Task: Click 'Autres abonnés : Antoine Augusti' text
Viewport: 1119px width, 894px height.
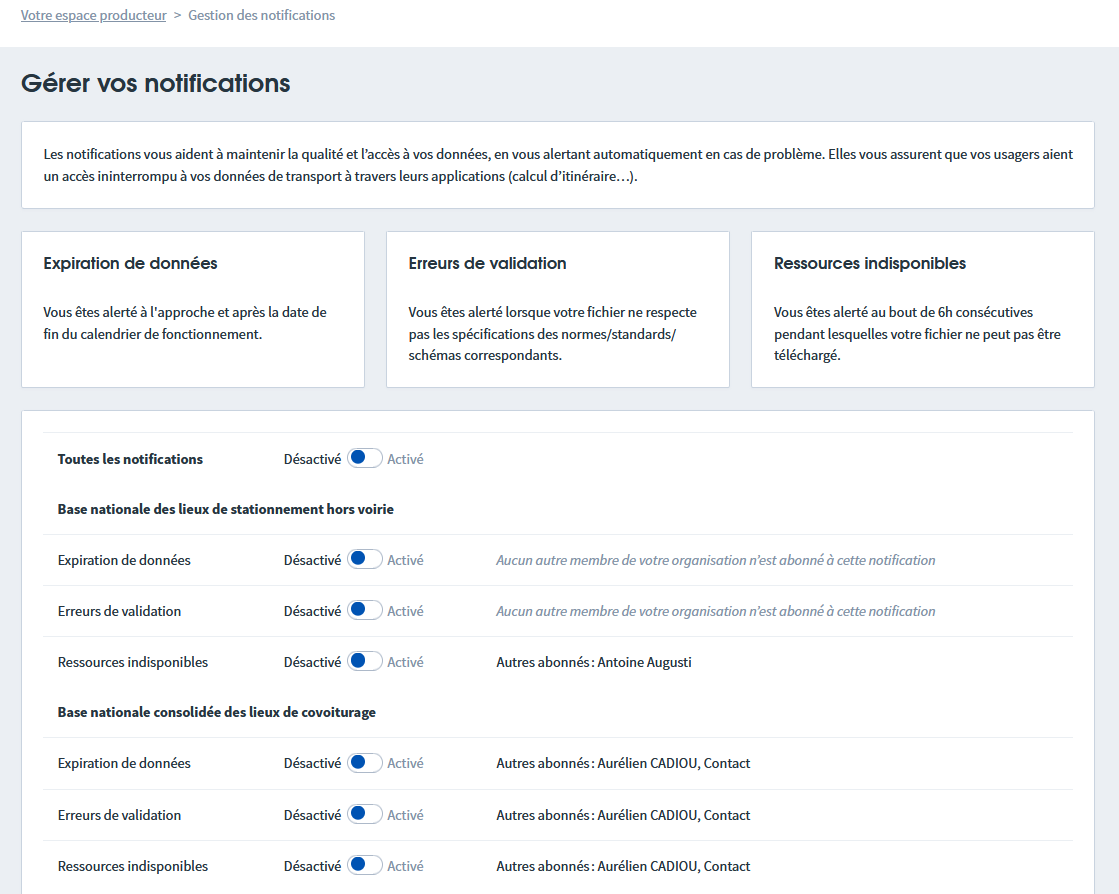Action: pos(593,662)
